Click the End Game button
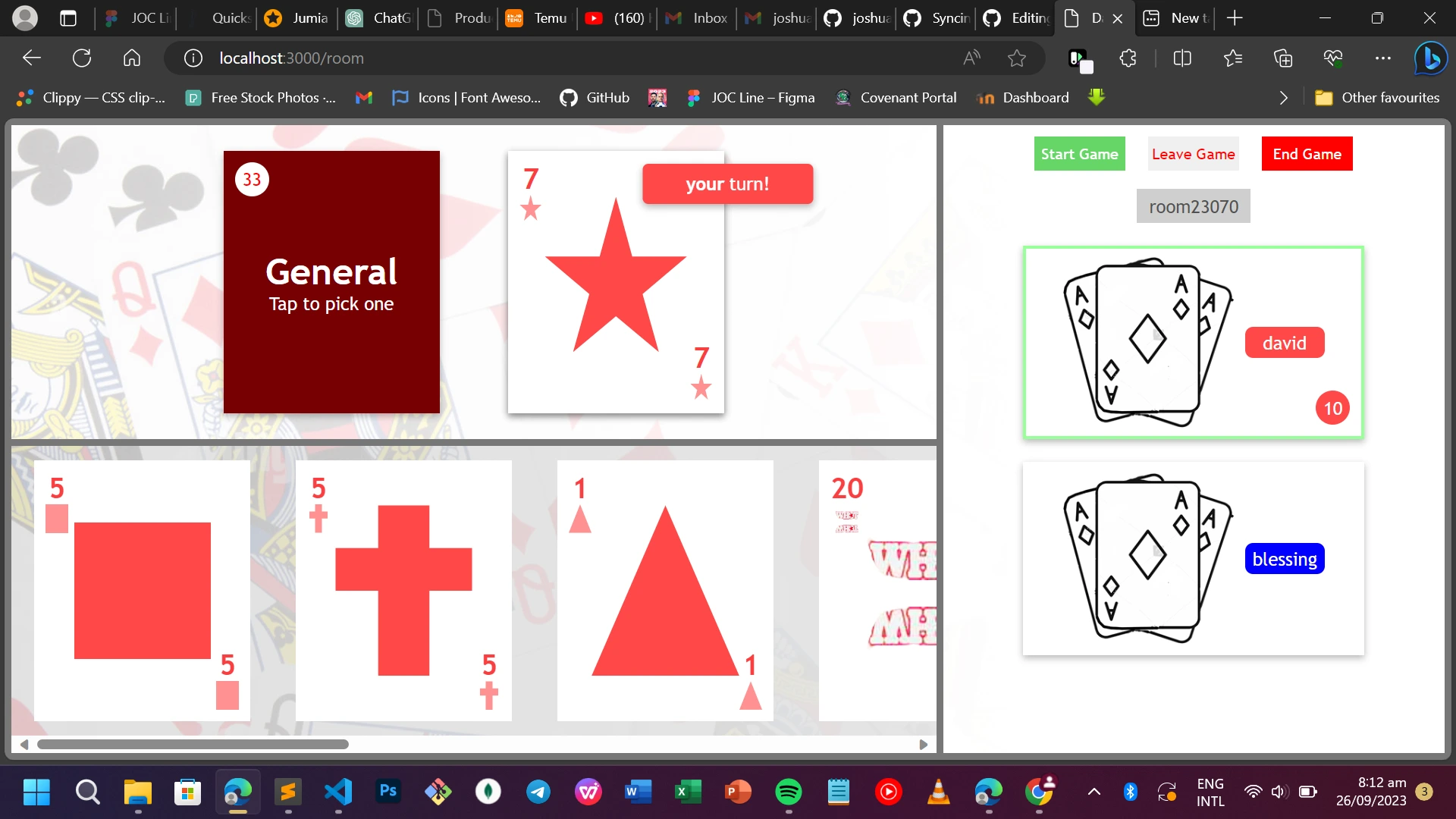Screen dimensions: 1456x819 pos(1307,154)
